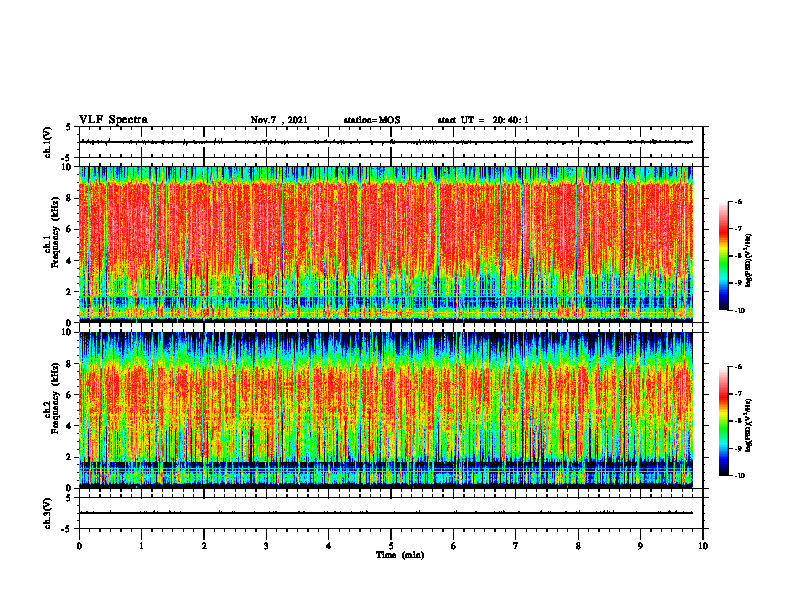Click the '-6' value on ch.1 color bar
Image resolution: width=792 pixels, height=612 pixels.
[738, 202]
